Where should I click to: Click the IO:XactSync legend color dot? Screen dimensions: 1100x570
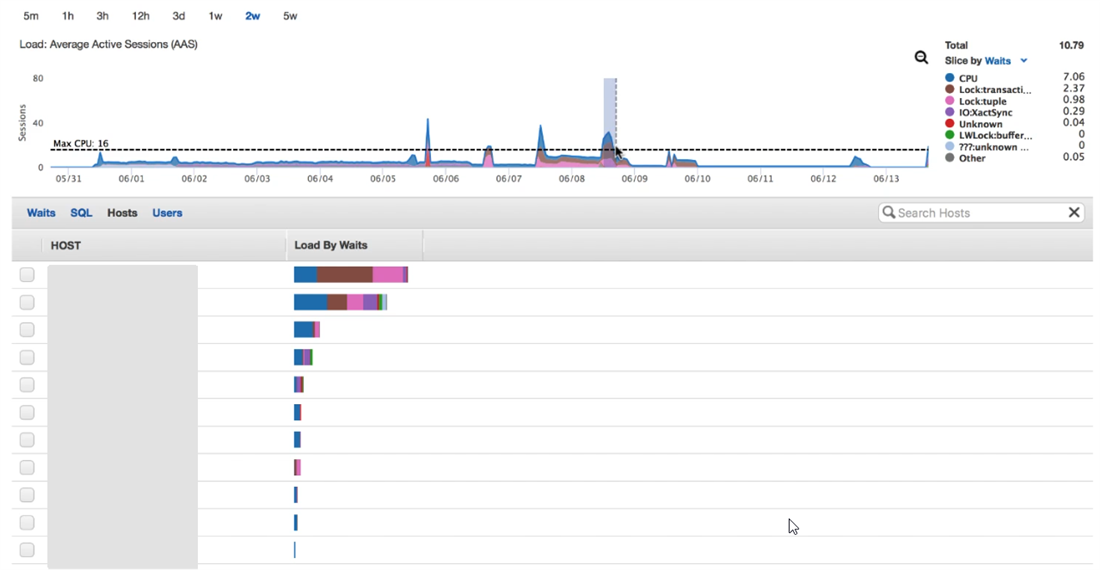(x=950, y=112)
